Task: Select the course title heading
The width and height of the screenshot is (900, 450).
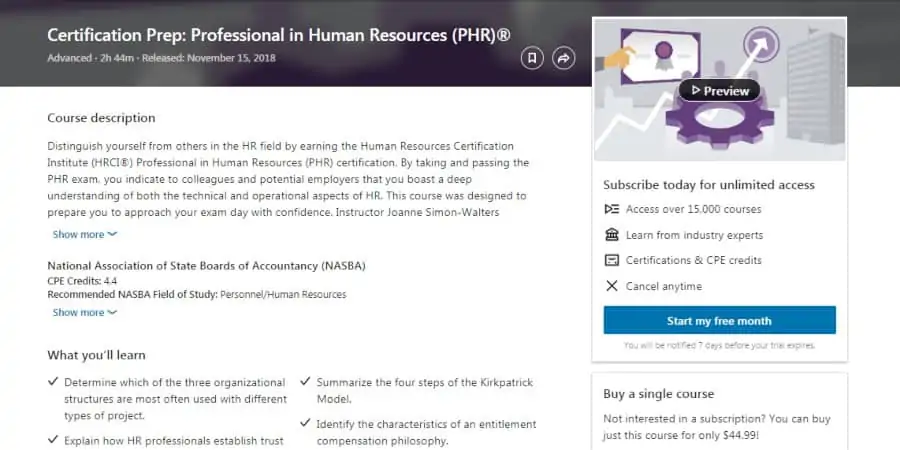Action: click(278, 35)
